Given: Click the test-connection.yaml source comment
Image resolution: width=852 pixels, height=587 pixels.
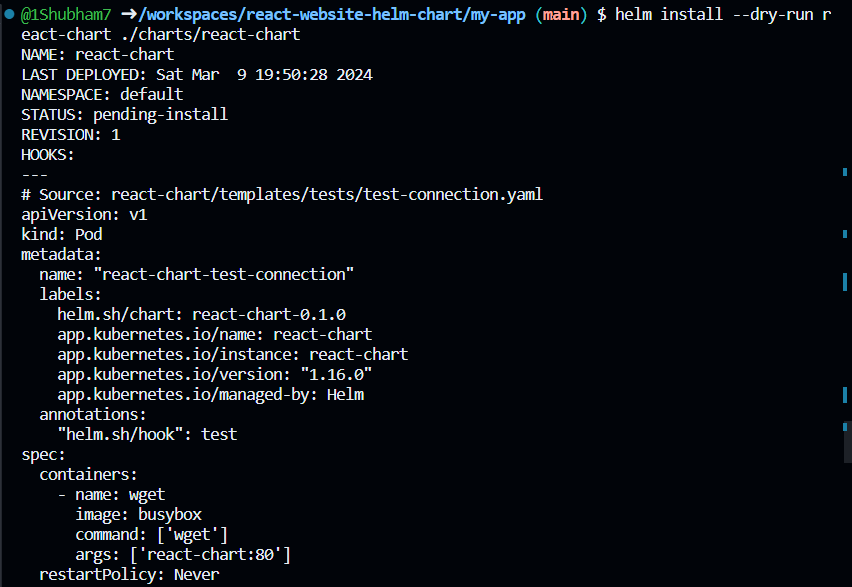Looking at the screenshot, I should (282, 194).
